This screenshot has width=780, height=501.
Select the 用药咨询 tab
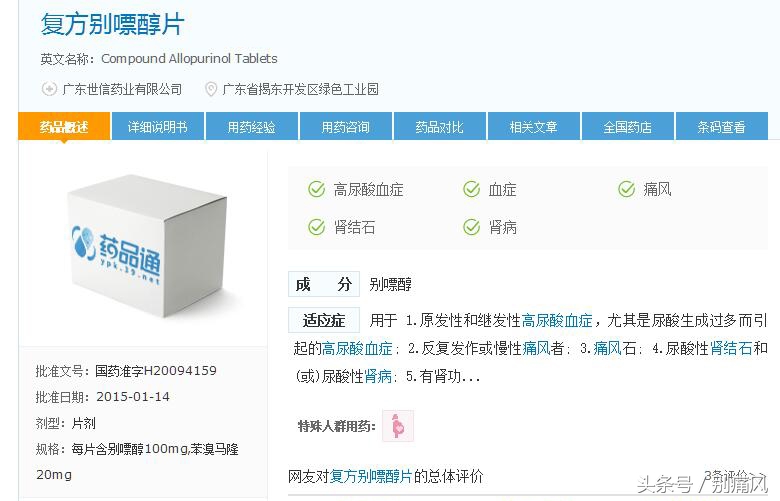(x=346, y=126)
